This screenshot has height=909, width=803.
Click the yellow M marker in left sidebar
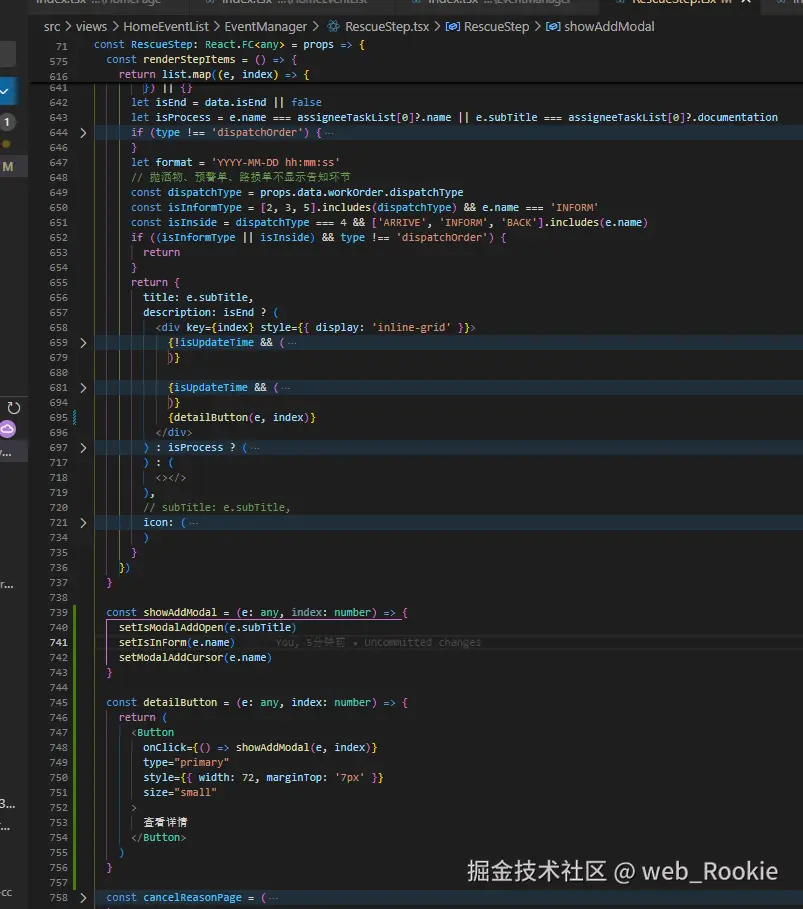coord(8,167)
